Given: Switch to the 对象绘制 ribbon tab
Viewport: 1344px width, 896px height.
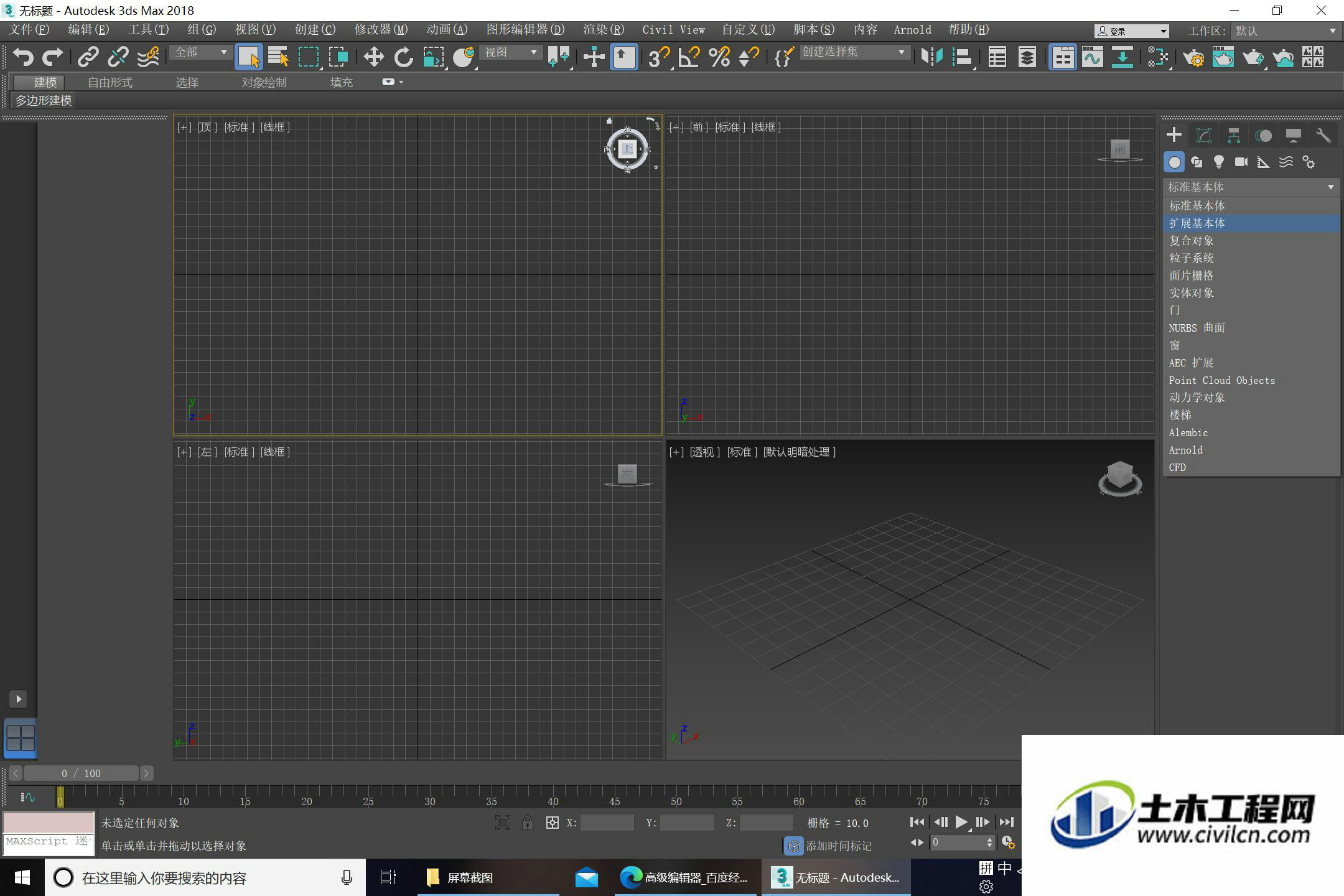Looking at the screenshot, I should tap(264, 82).
